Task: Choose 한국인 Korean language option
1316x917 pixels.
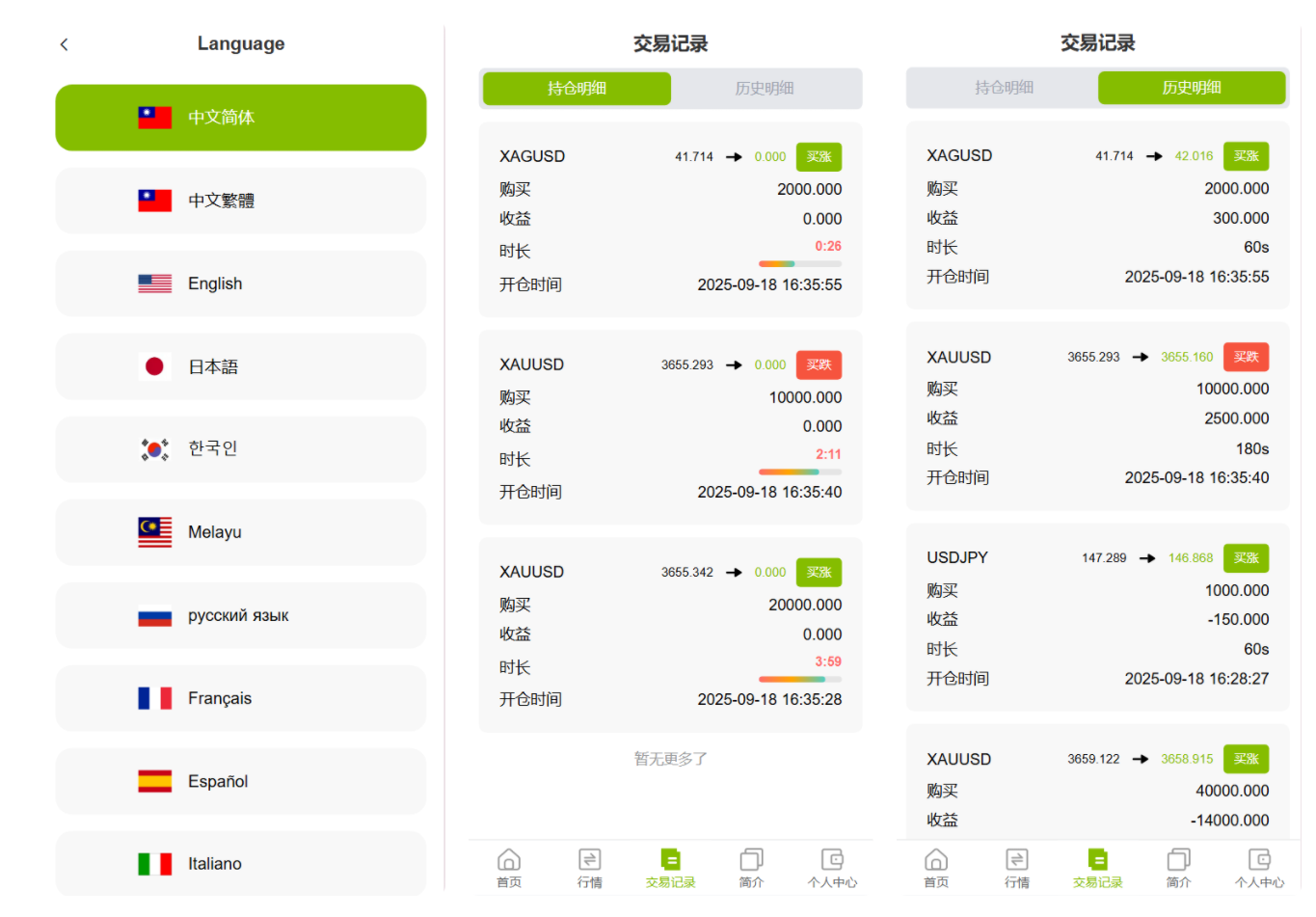Action: tap(240, 449)
